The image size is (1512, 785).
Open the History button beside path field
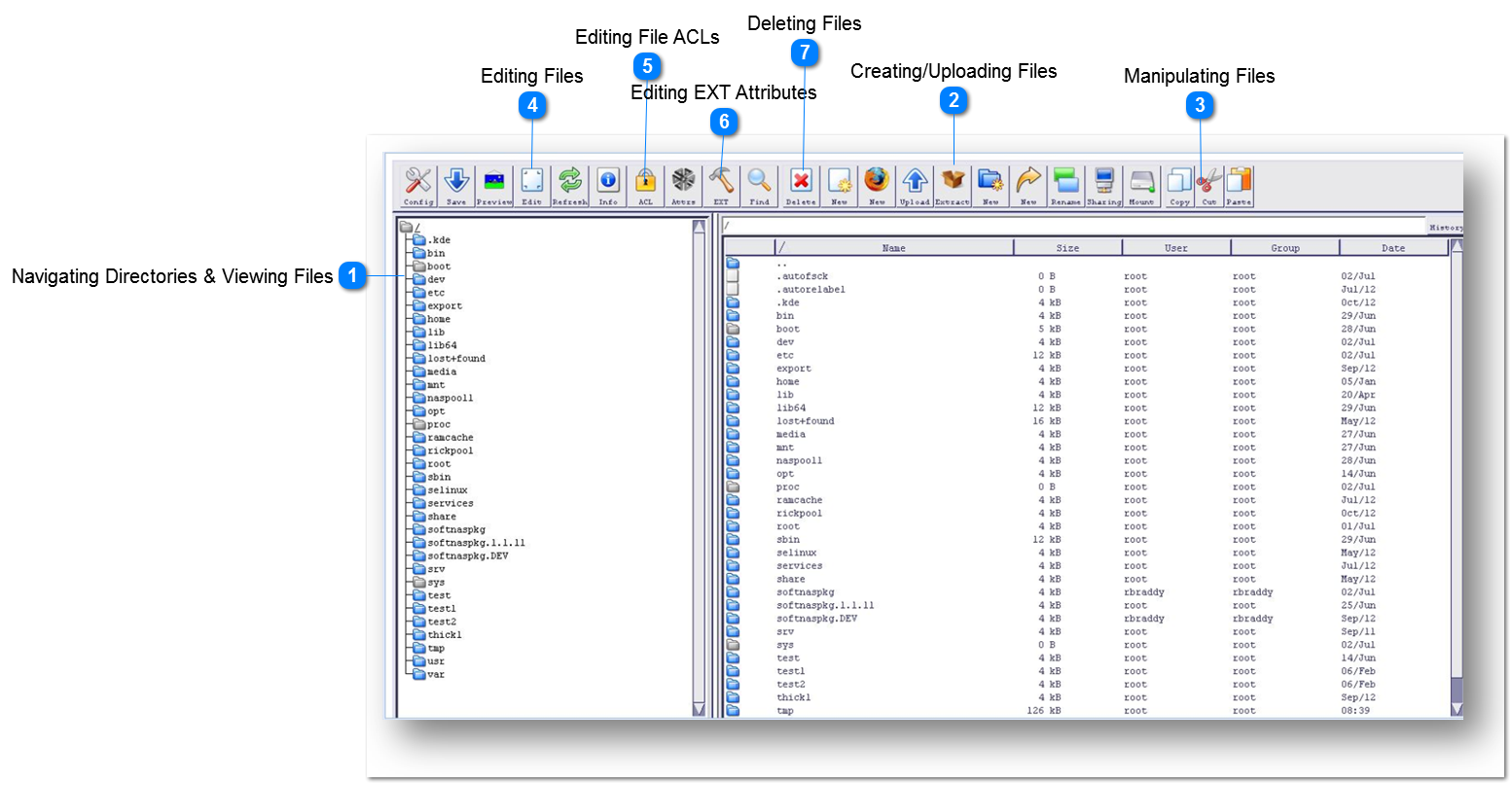(x=1445, y=227)
